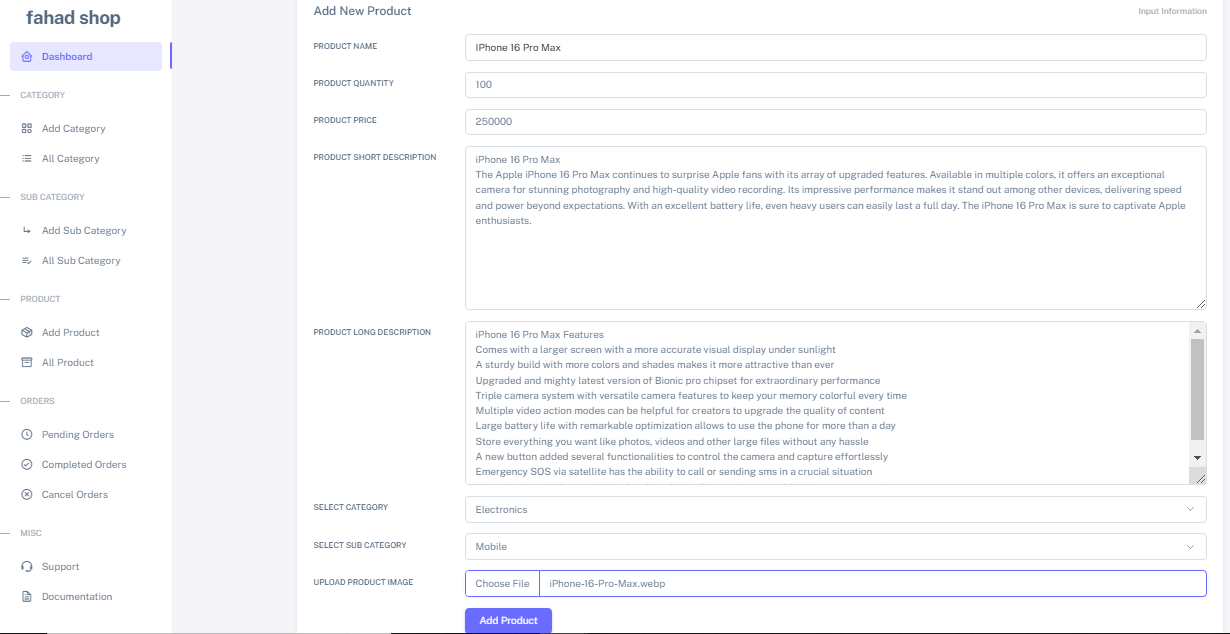The height and width of the screenshot is (634, 1230).
Task: Click the long description resize handle
Action: [1200, 478]
